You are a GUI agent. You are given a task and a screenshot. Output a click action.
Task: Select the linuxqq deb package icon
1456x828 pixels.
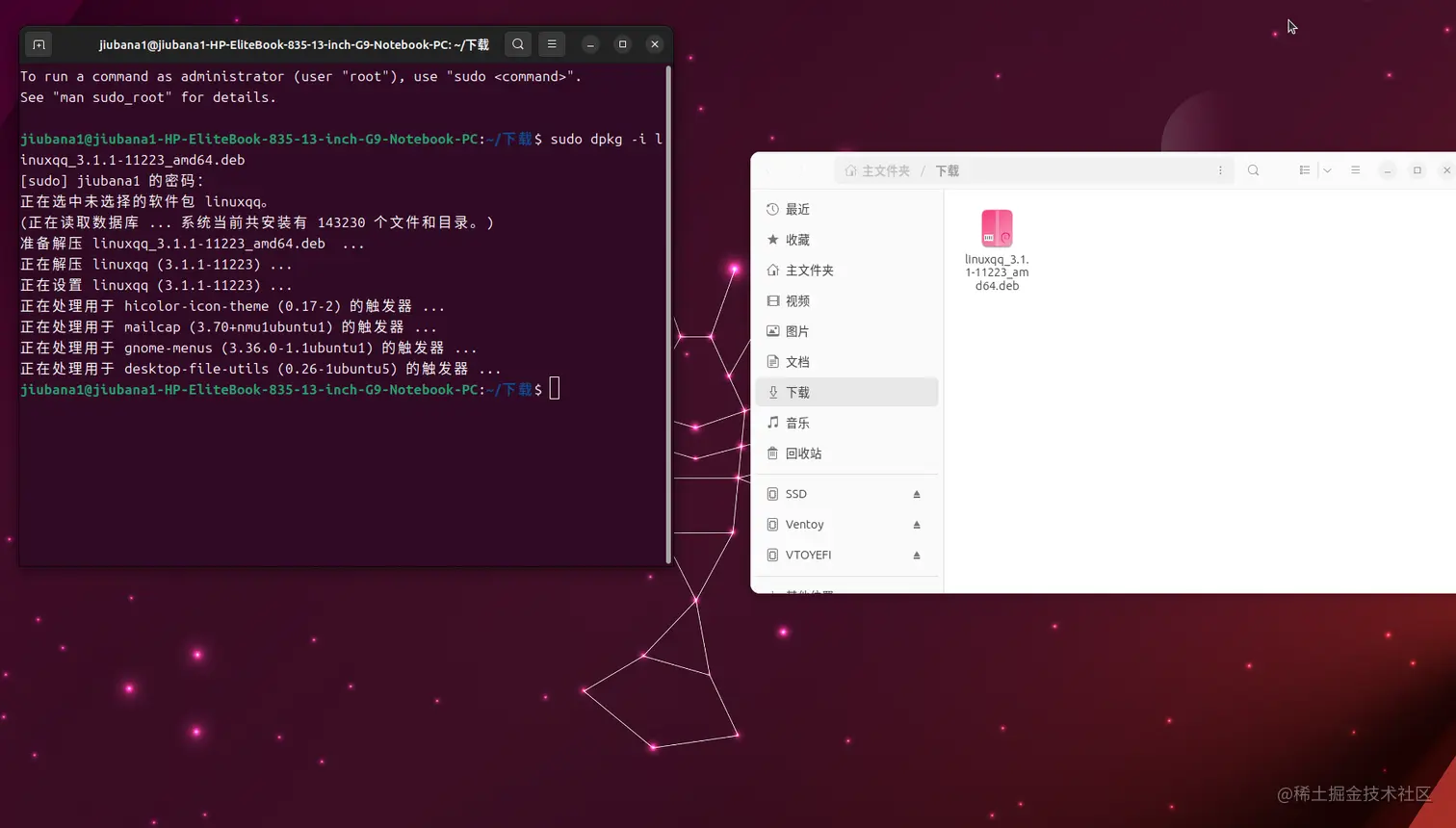(997, 228)
